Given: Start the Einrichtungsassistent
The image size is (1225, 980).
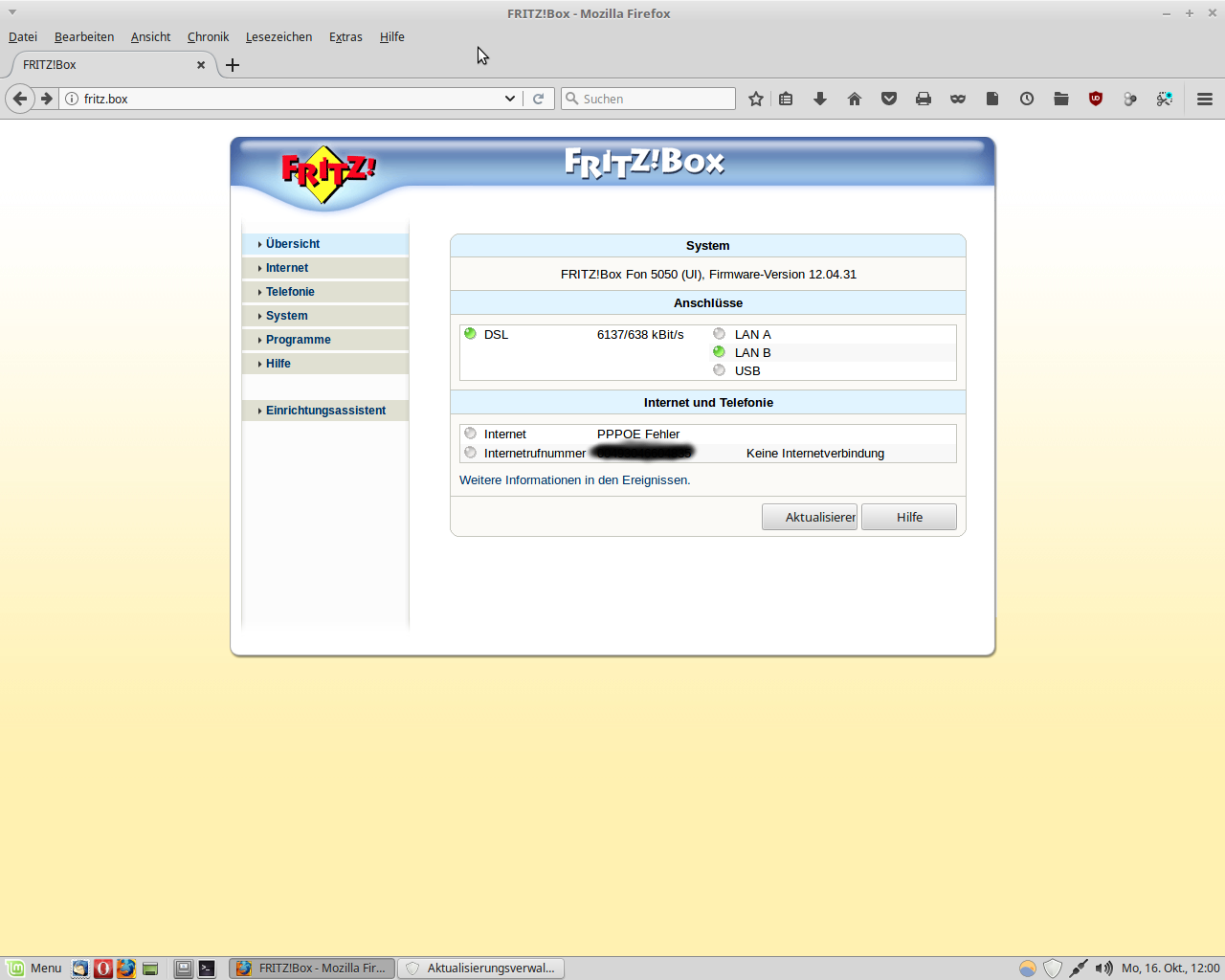Looking at the screenshot, I should (x=325, y=411).
